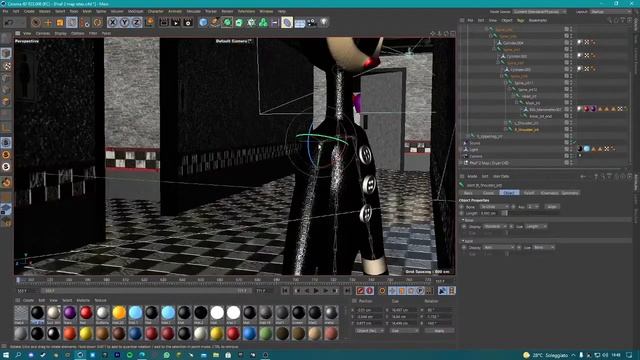Click the Undo arrow icon
This screenshot has height=360, width=640.
[x=9, y=22]
